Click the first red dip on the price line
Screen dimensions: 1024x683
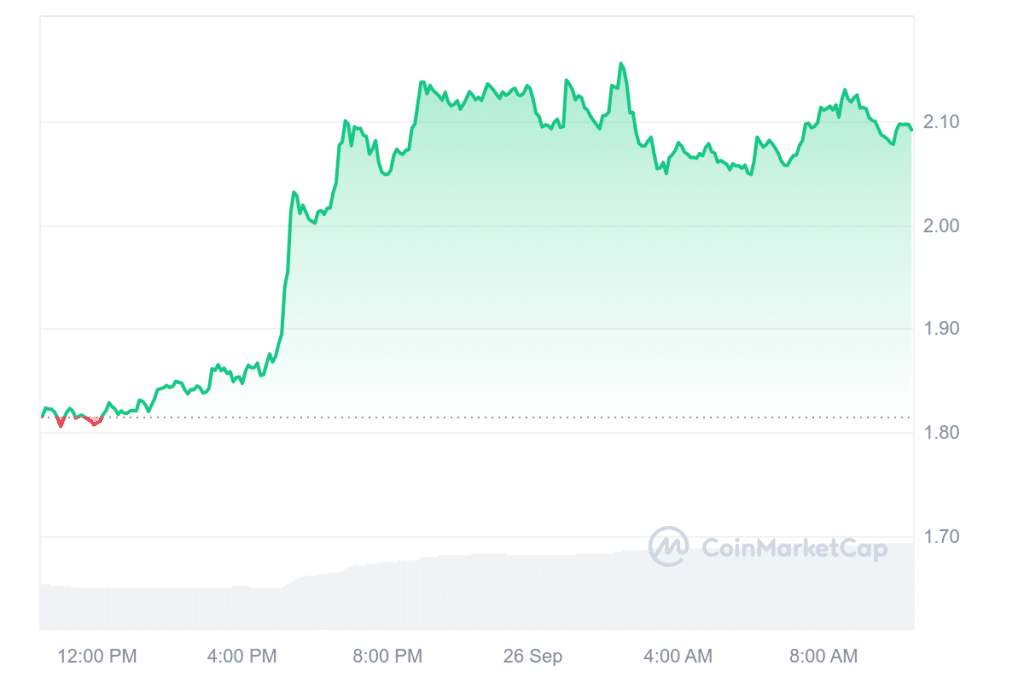pyautogui.click(x=61, y=424)
